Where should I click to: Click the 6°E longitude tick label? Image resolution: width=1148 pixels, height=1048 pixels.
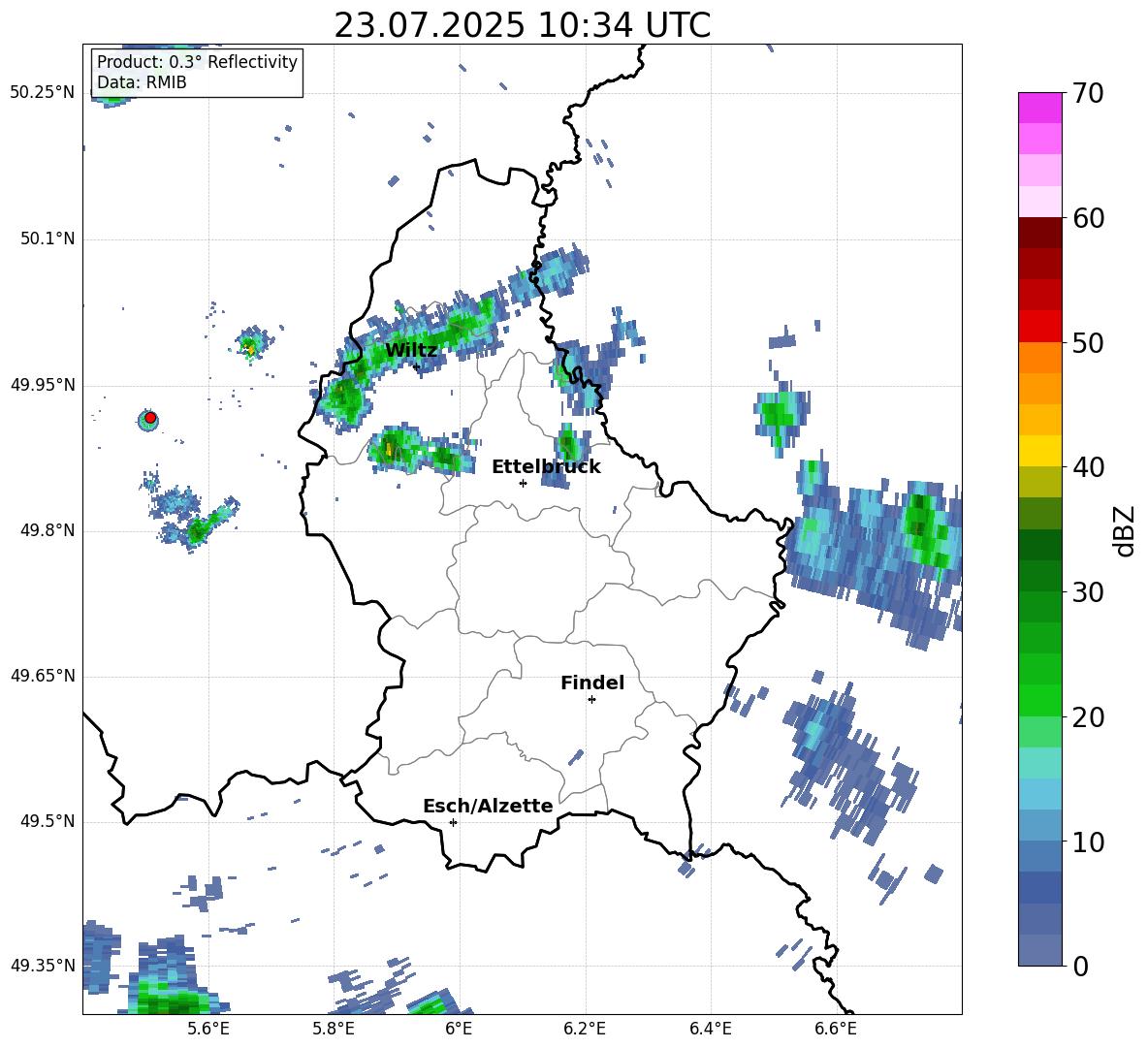tap(459, 1029)
